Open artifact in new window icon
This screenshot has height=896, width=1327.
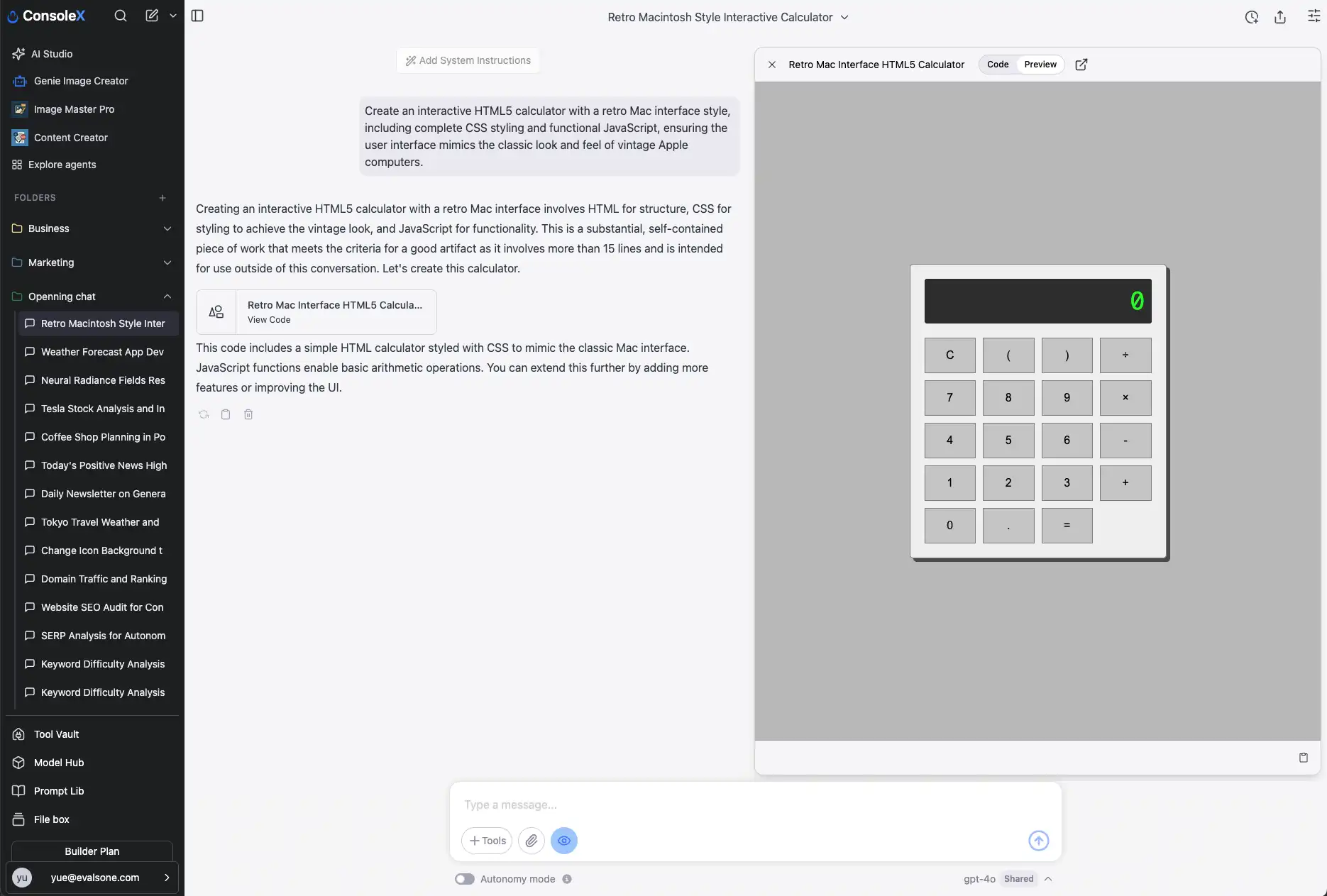click(1081, 65)
